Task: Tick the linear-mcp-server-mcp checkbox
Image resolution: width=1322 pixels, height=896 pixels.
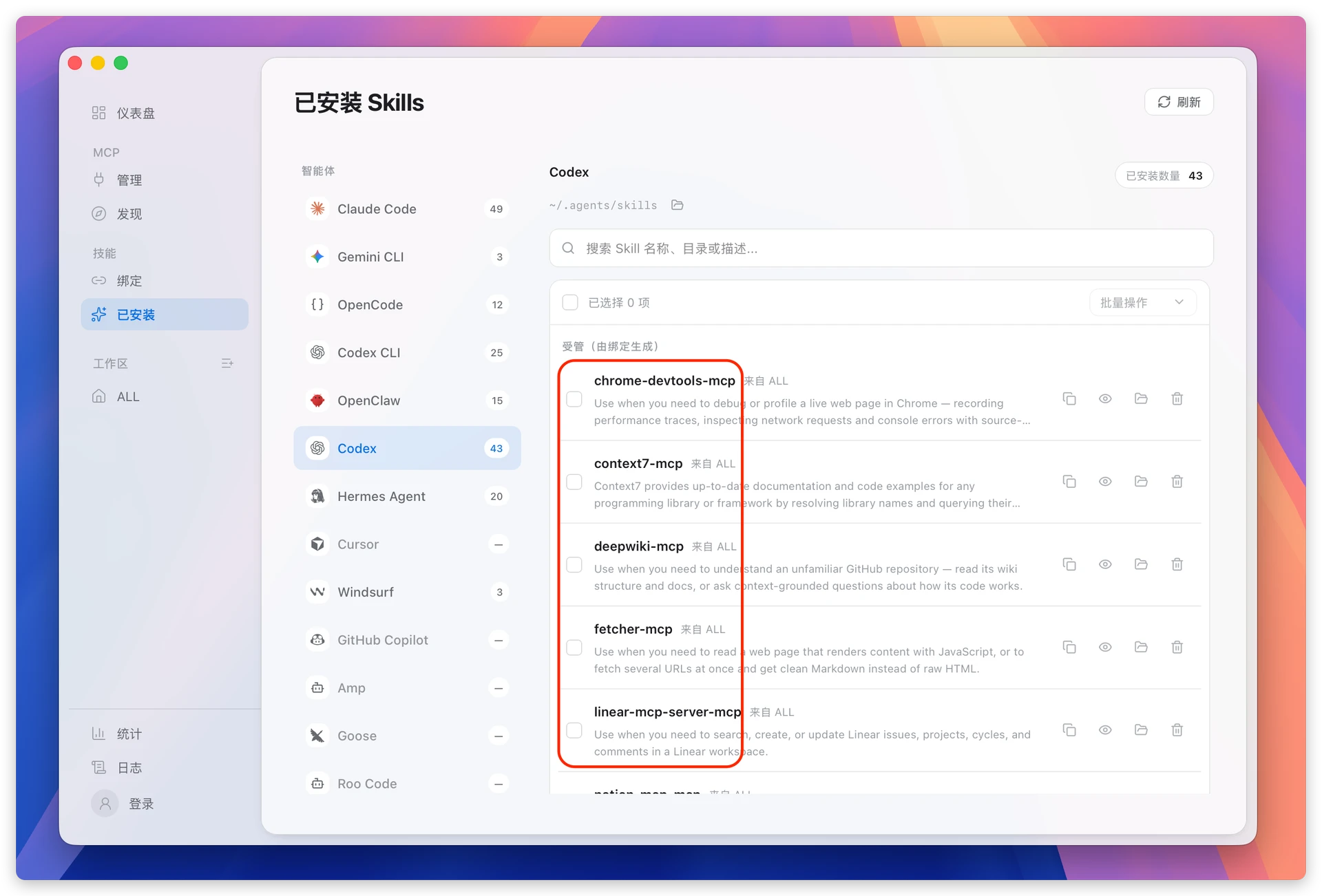Action: [x=574, y=730]
